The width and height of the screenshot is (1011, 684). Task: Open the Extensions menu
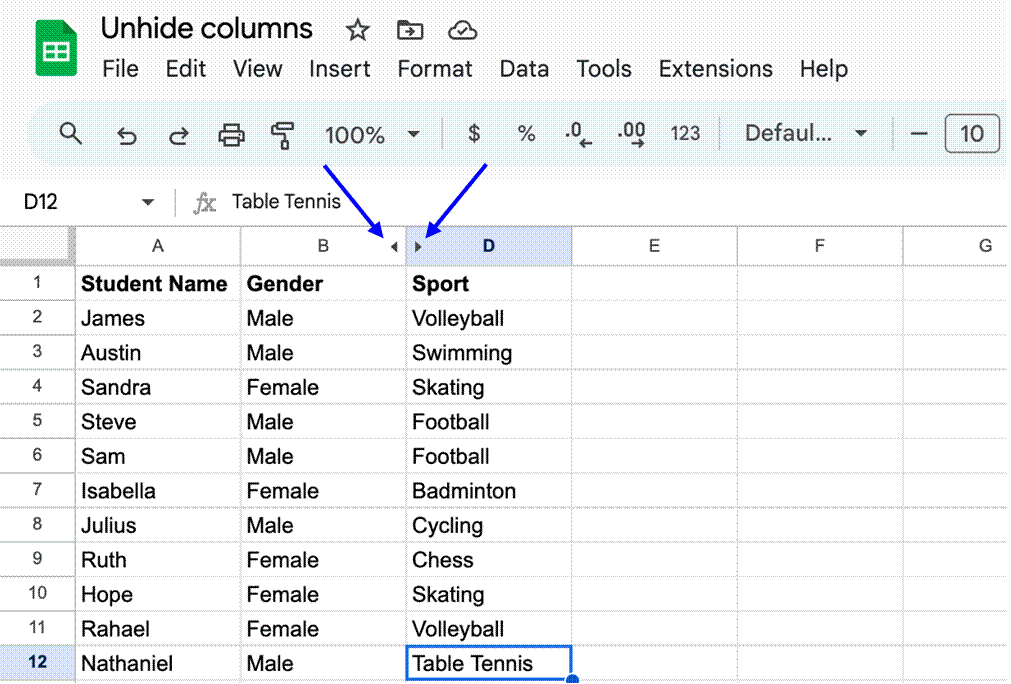pyautogui.click(x=715, y=68)
